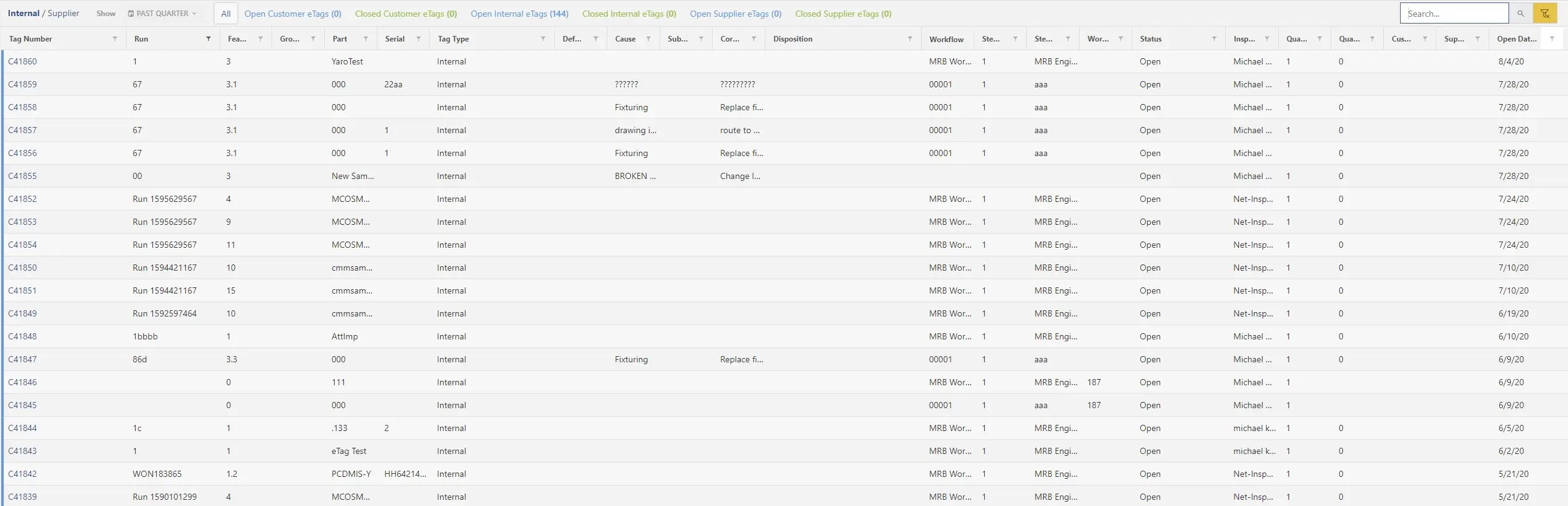Open Status column filter icon
Viewport: 1568px width, 506px height.
(1214, 39)
